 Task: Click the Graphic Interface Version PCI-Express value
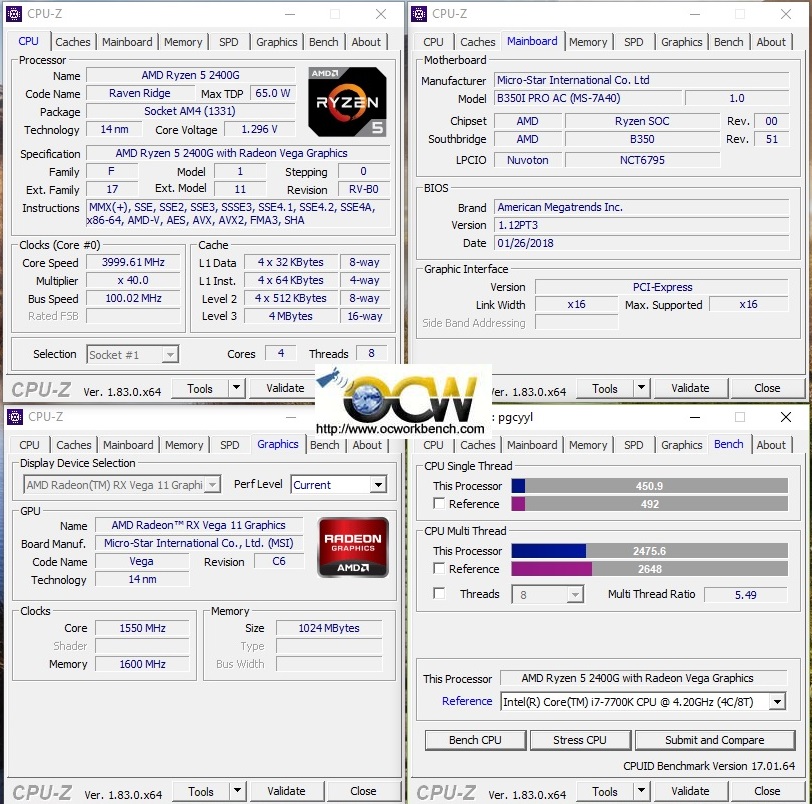click(662, 287)
